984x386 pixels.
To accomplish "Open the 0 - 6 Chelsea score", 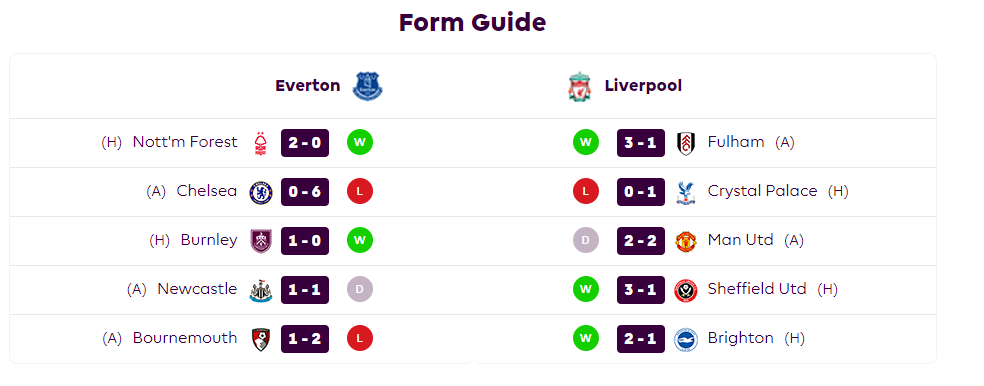I will 305,192.
